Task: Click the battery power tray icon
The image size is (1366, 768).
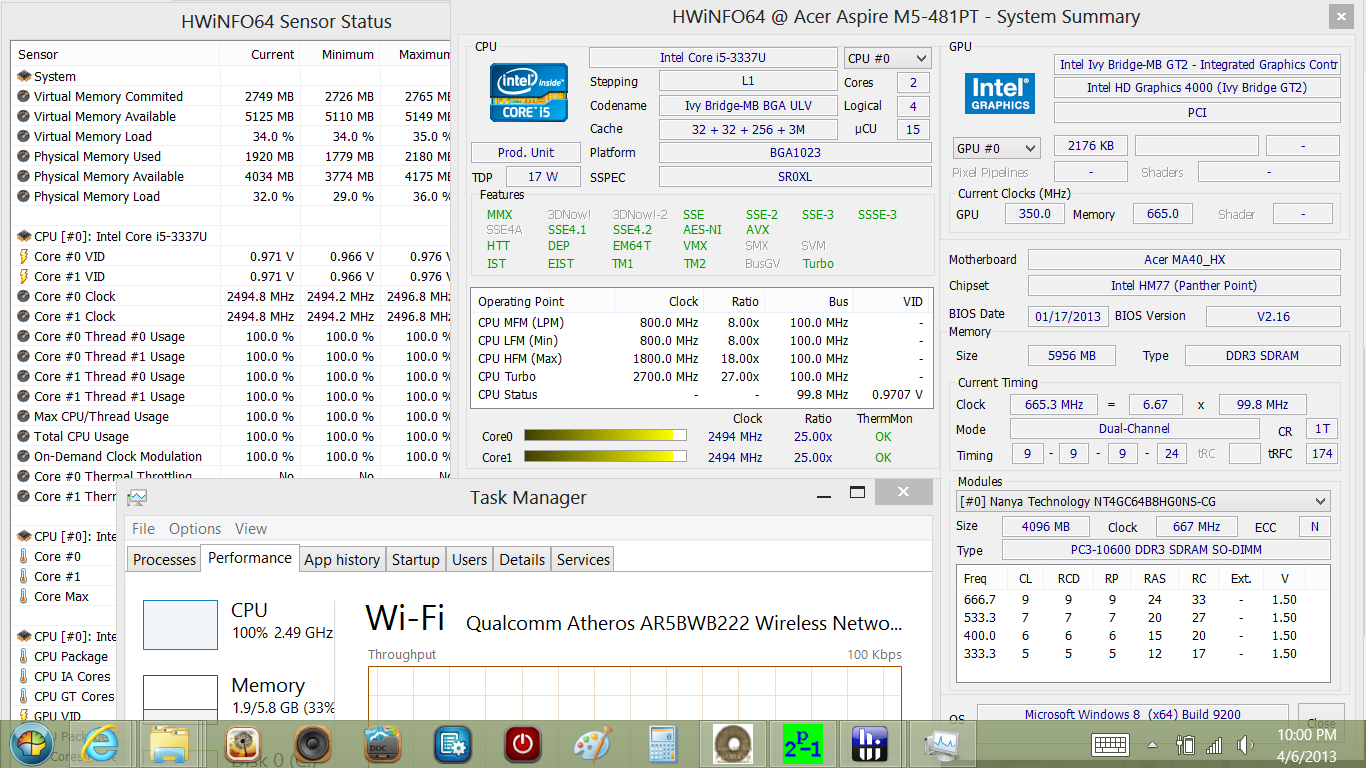Action: [1186, 745]
